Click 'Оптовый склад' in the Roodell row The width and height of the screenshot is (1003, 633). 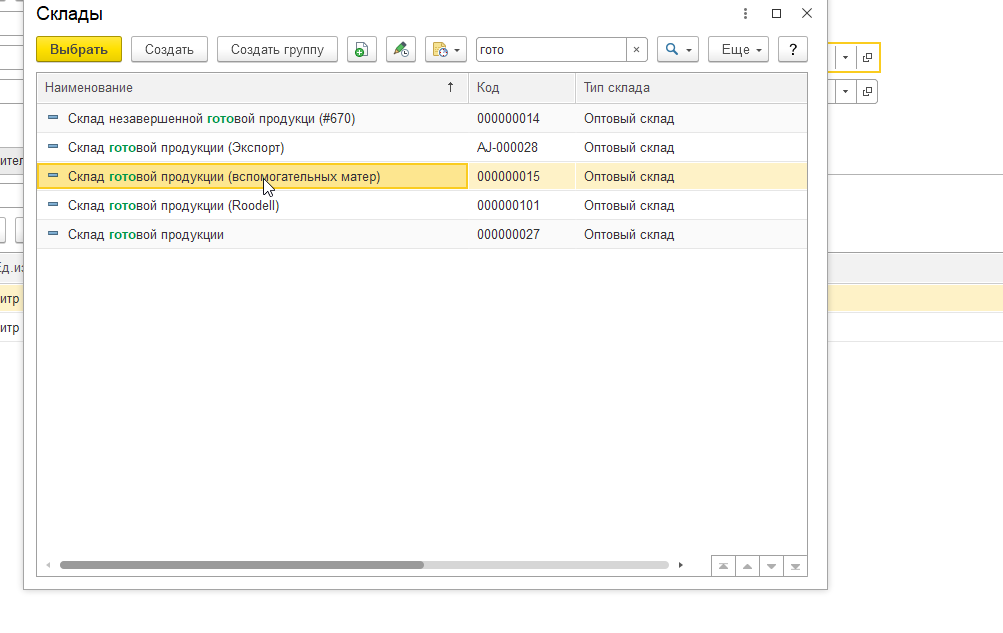pos(629,205)
